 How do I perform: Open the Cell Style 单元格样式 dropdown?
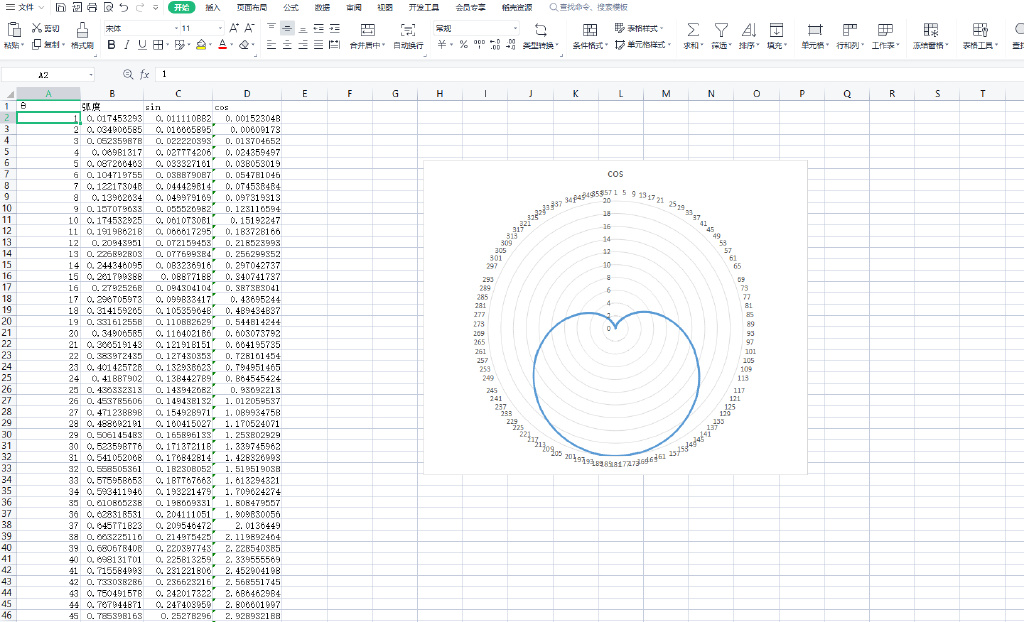[x=643, y=44]
